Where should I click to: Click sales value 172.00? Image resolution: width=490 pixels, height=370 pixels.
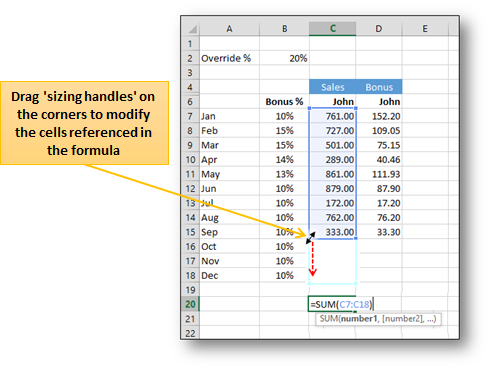332,203
